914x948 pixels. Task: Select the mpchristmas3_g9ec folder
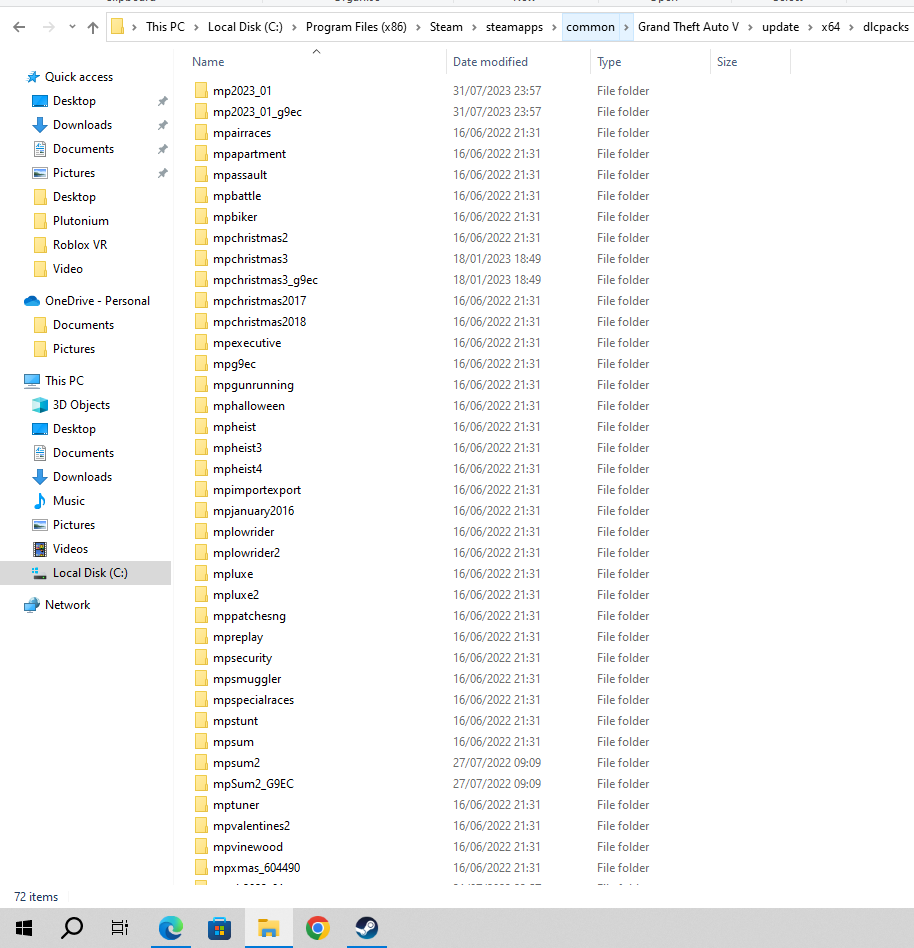(x=265, y=280)
